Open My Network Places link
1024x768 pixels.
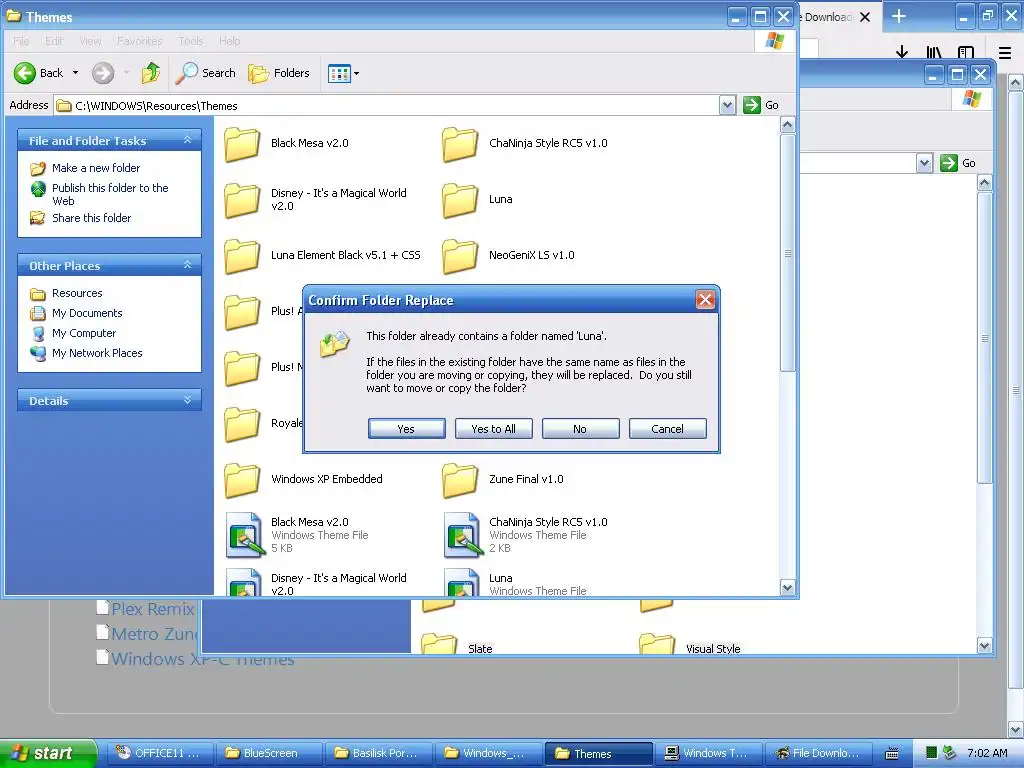[97, 353]
